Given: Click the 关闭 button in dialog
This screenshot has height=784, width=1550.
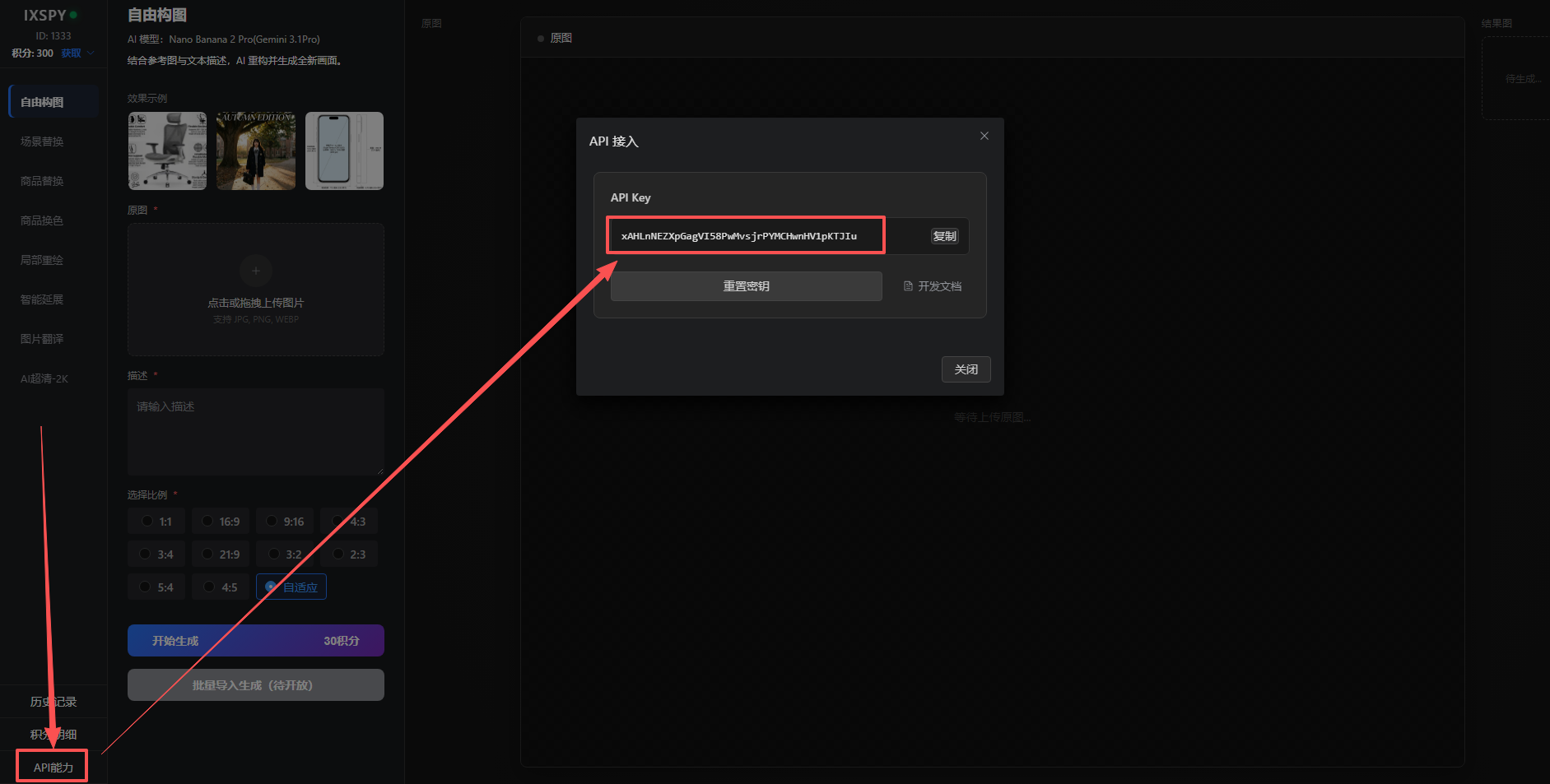Looking at the screenshot, I should click(x=966, y=369).
